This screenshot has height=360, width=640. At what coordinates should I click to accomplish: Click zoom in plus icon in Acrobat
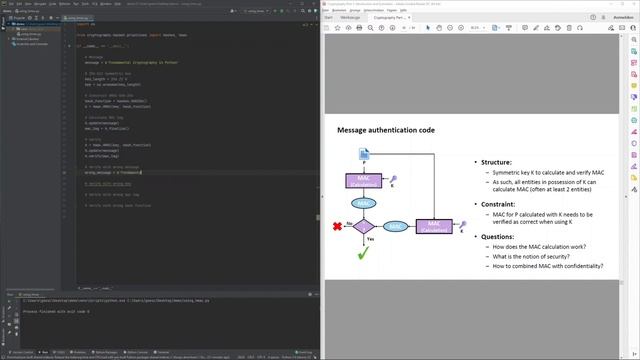[461, 28]
